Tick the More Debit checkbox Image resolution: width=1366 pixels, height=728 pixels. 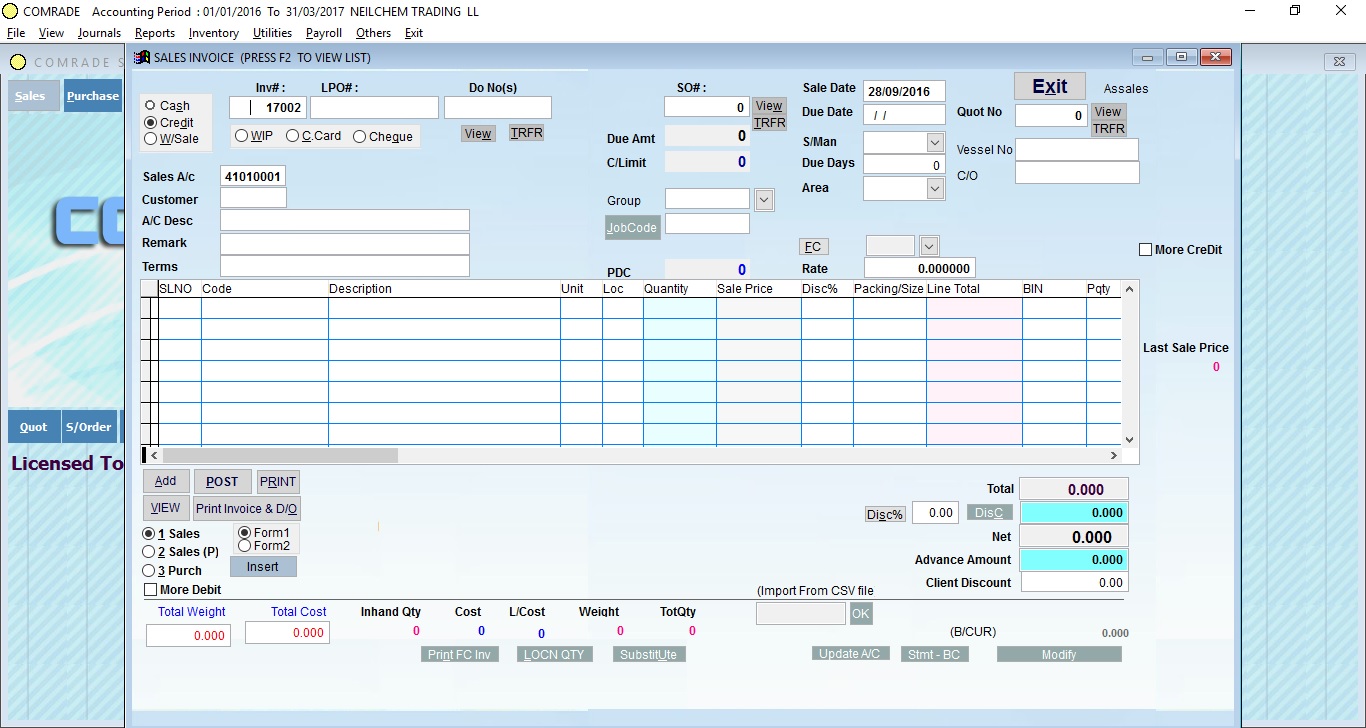151,590
